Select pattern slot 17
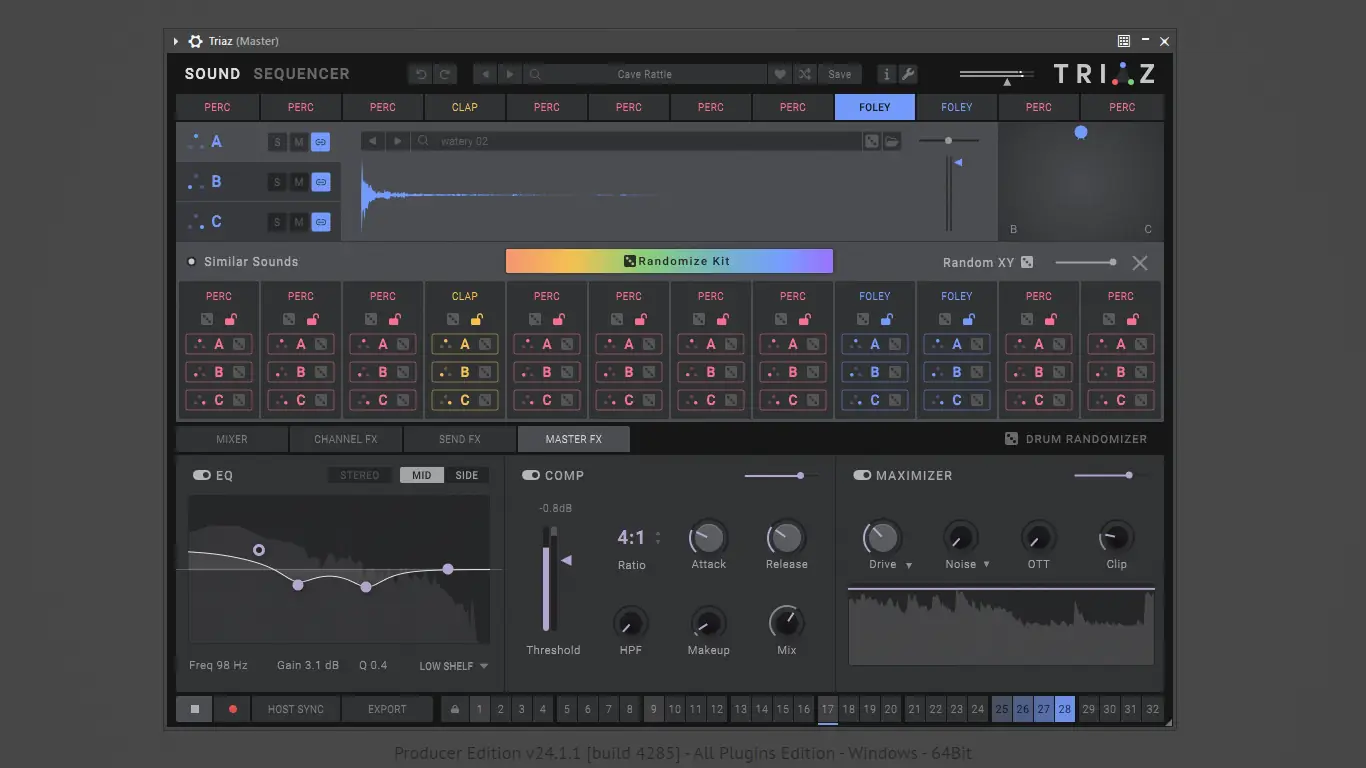 pos(827,709)
